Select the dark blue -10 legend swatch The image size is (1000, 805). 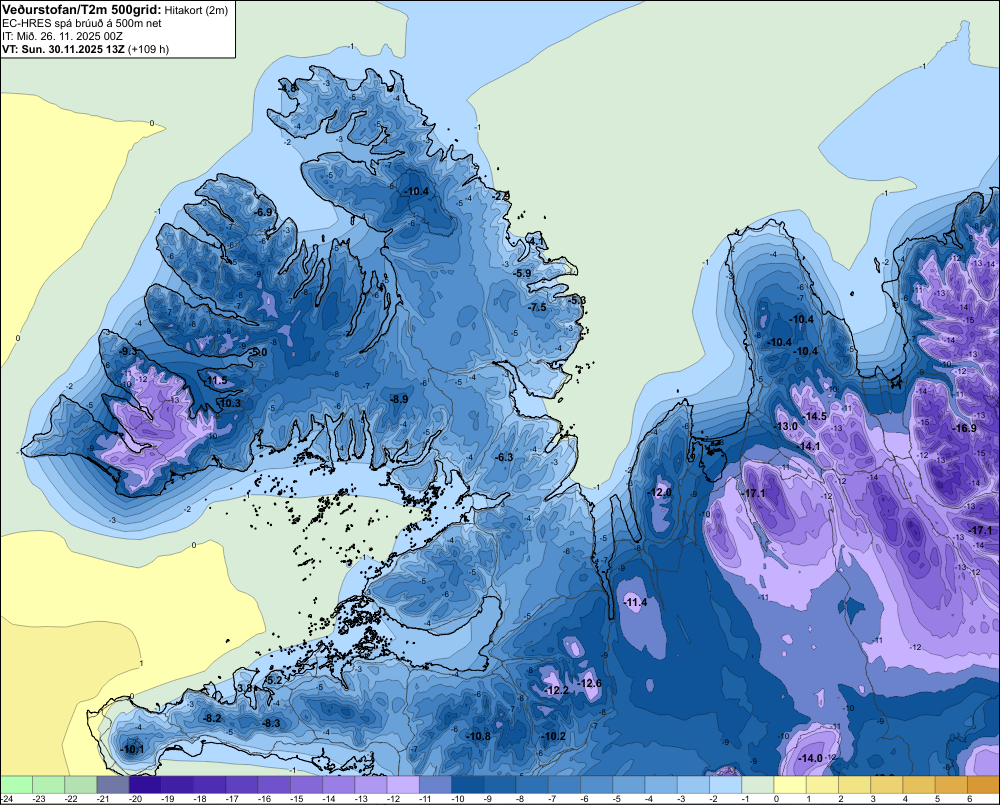pyautogui.click(x=467, y=784)
